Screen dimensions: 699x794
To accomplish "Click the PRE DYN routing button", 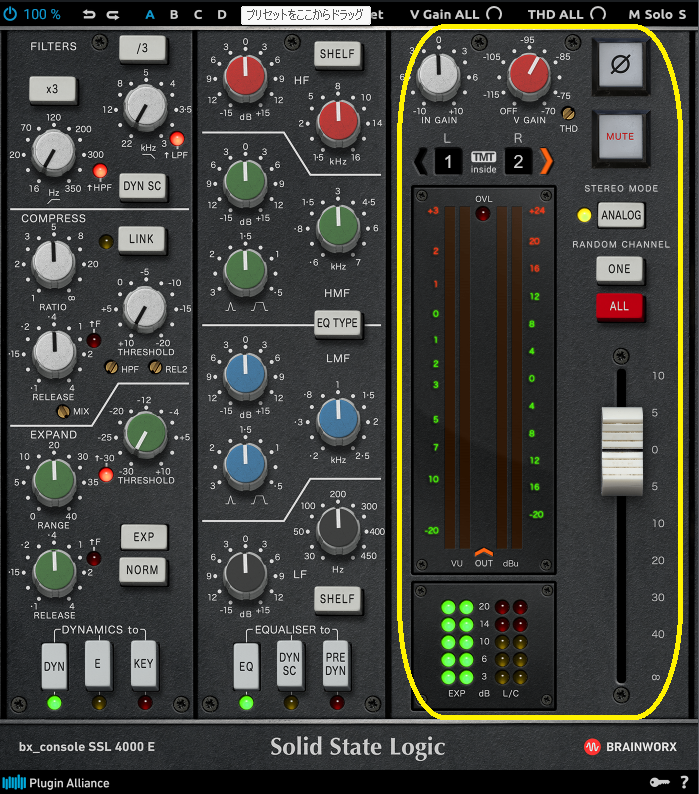I will pos(336,664).
